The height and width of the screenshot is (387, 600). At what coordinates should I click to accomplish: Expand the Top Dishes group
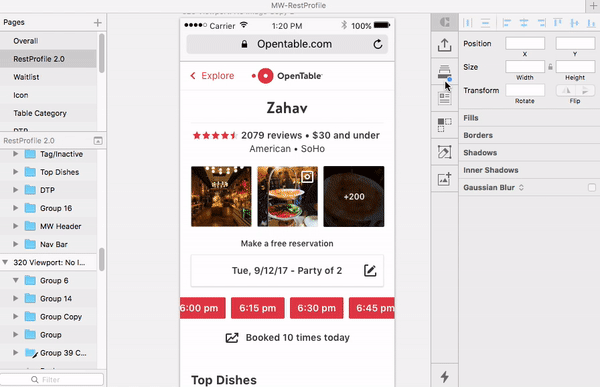coord(16,172)
